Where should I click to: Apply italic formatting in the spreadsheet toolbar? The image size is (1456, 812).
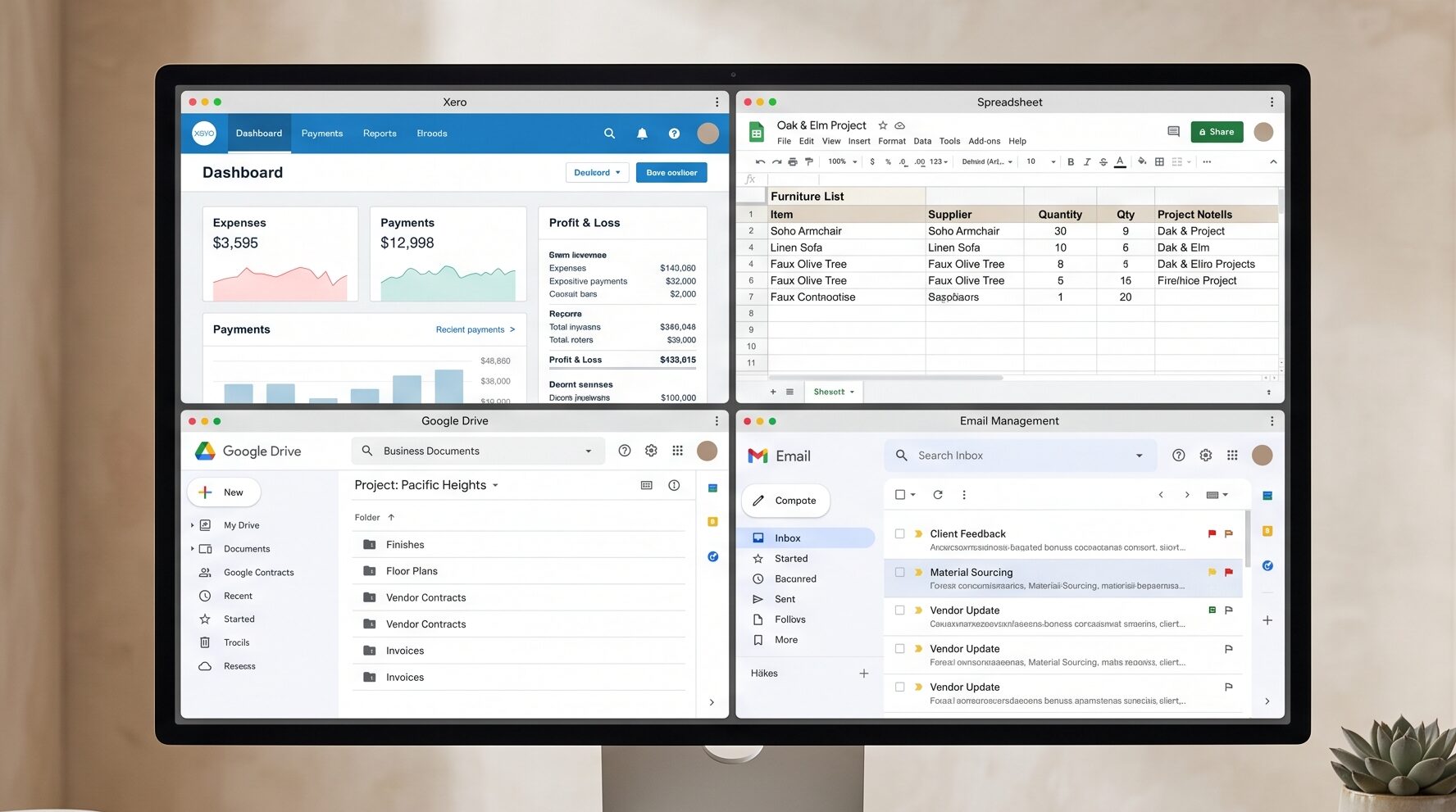(1087, 162)
